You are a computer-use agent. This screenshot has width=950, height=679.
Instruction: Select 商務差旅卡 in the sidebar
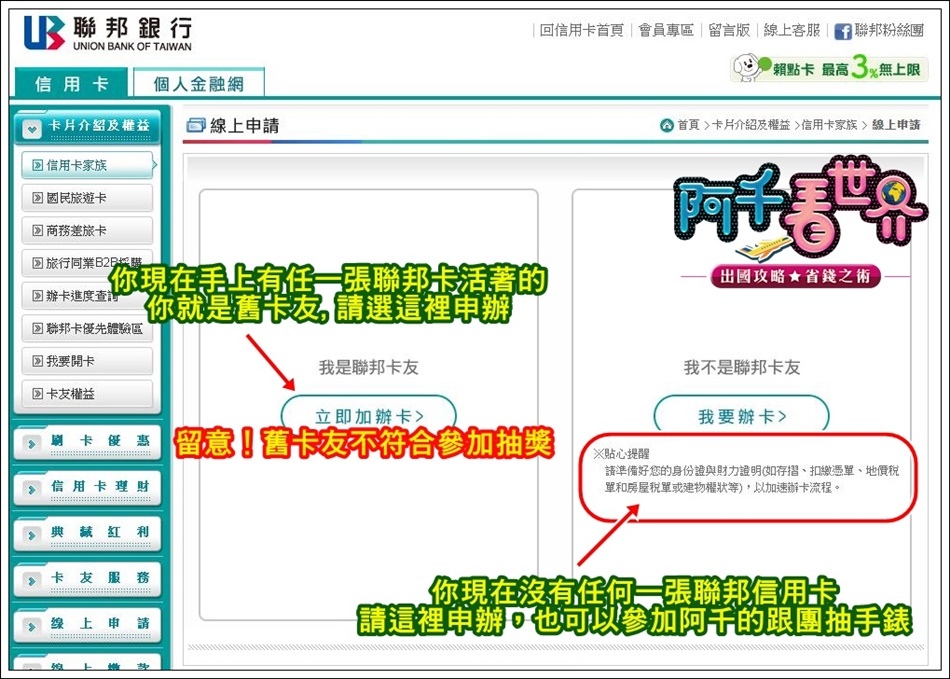coord(87,230)
